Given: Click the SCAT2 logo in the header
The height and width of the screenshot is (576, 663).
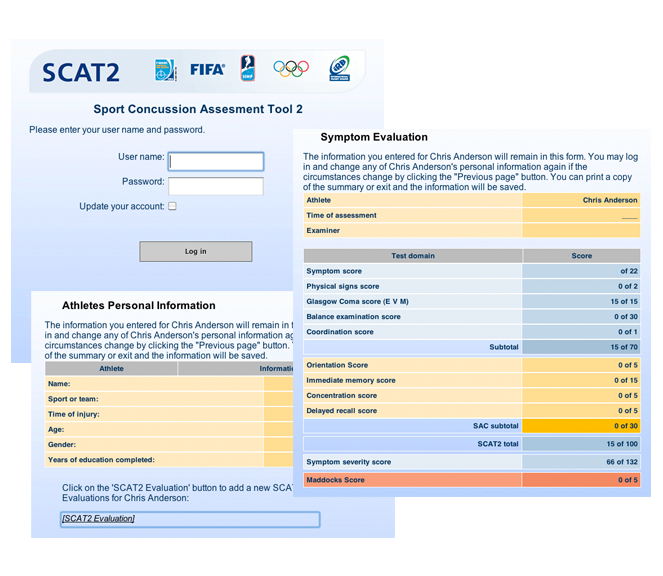Looking at the screenshot, I should pyautogui.click(x=81, y=72).
